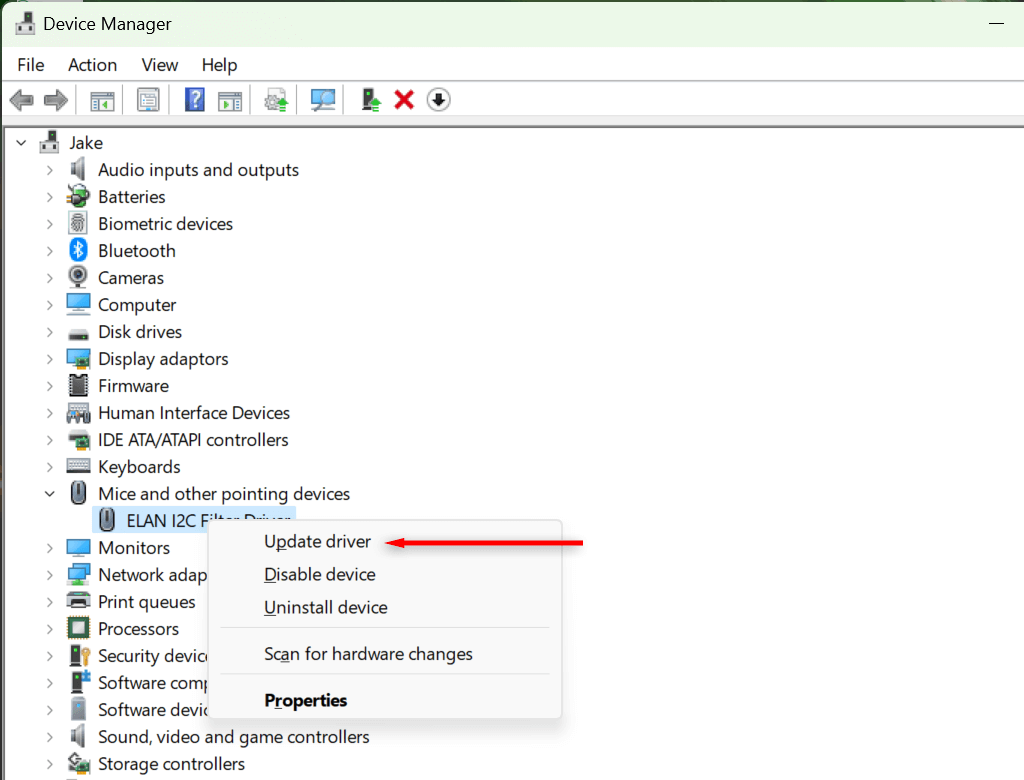Viewport: 1024px width, 780px height.
Task: Click the ELAN I2C Filter Driver mouse icon
Action: (107, 520)
